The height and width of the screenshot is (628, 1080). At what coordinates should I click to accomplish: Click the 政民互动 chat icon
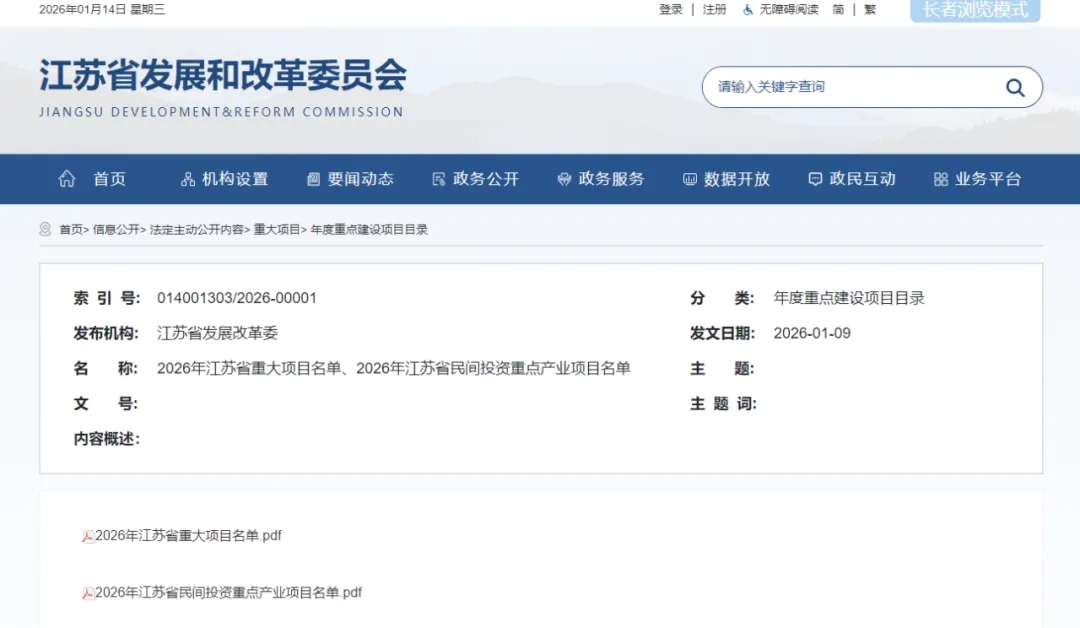click(815, 179)
